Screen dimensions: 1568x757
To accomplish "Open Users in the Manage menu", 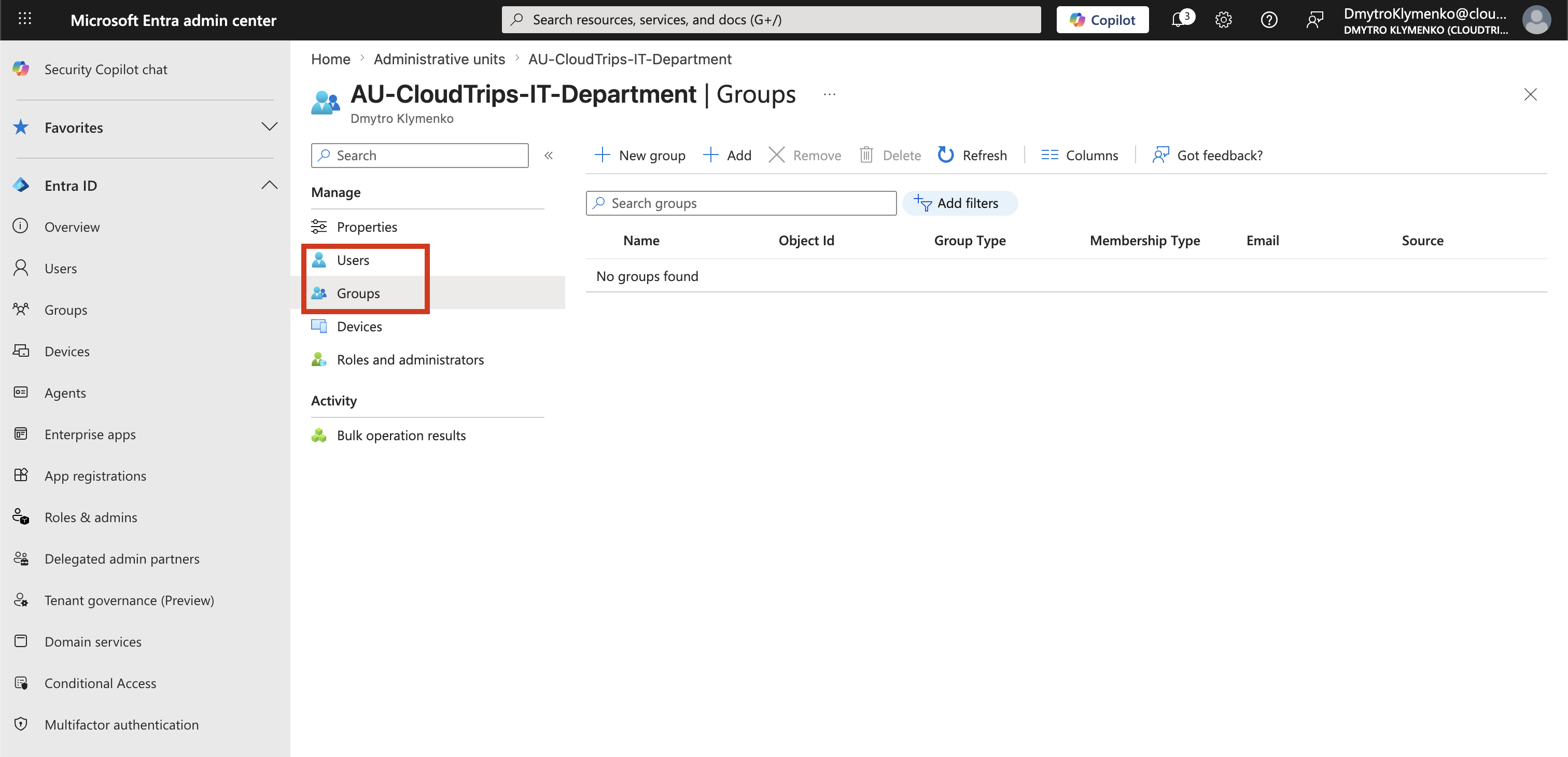I will point(353,260).
